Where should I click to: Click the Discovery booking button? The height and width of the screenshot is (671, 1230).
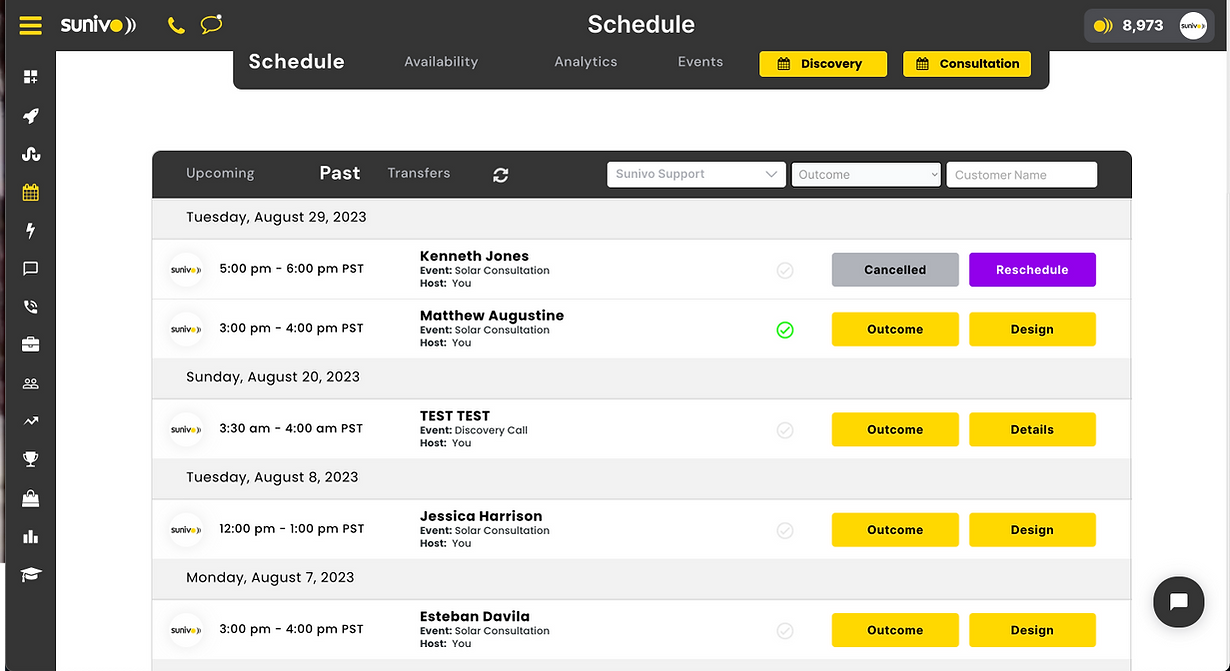(x=823, y=64)
